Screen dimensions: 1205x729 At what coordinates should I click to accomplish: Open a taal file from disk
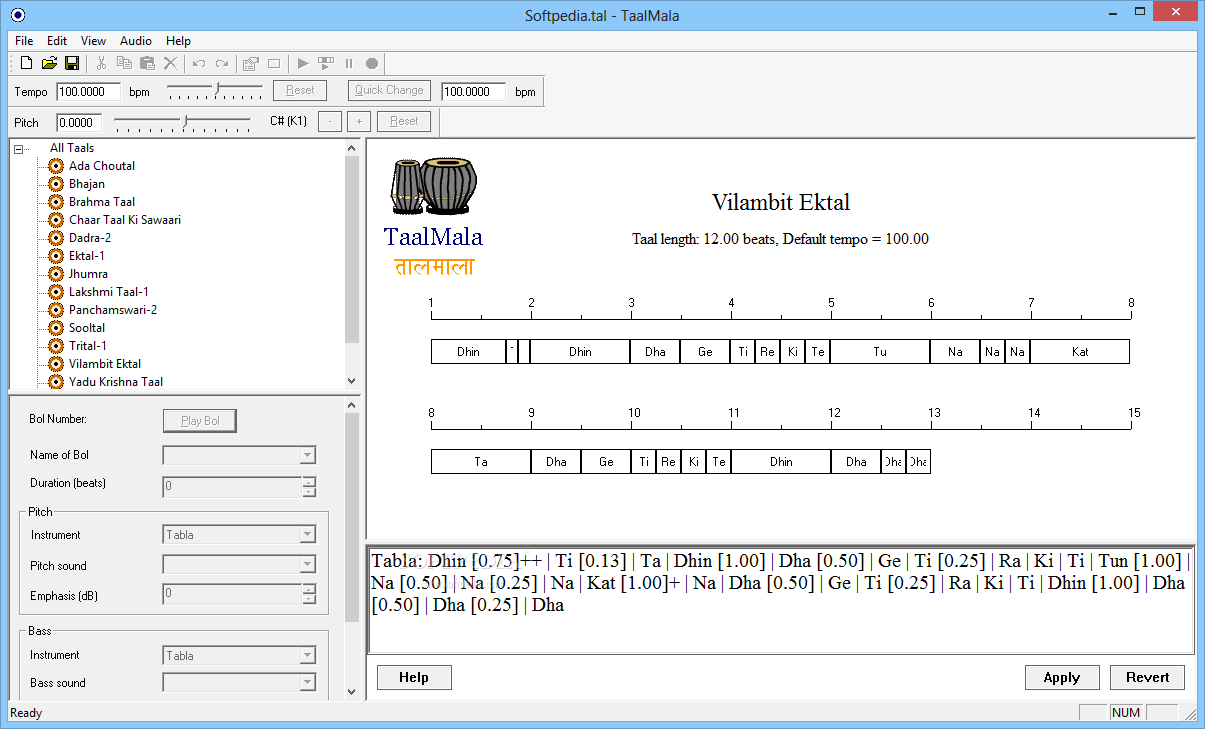[49, 63]
